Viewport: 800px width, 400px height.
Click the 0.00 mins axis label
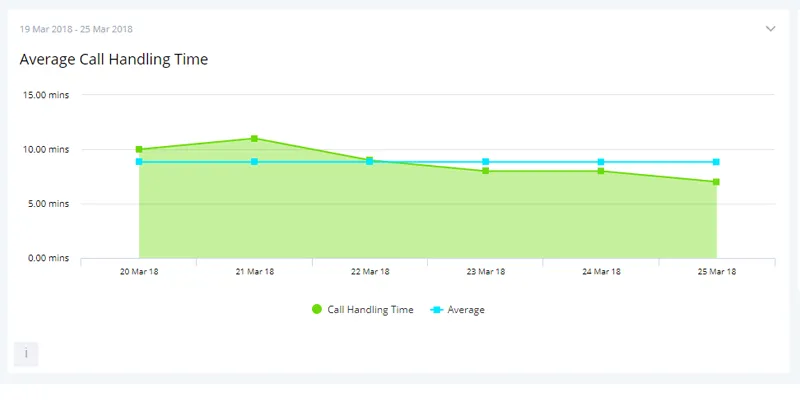(x=48, y=258)
